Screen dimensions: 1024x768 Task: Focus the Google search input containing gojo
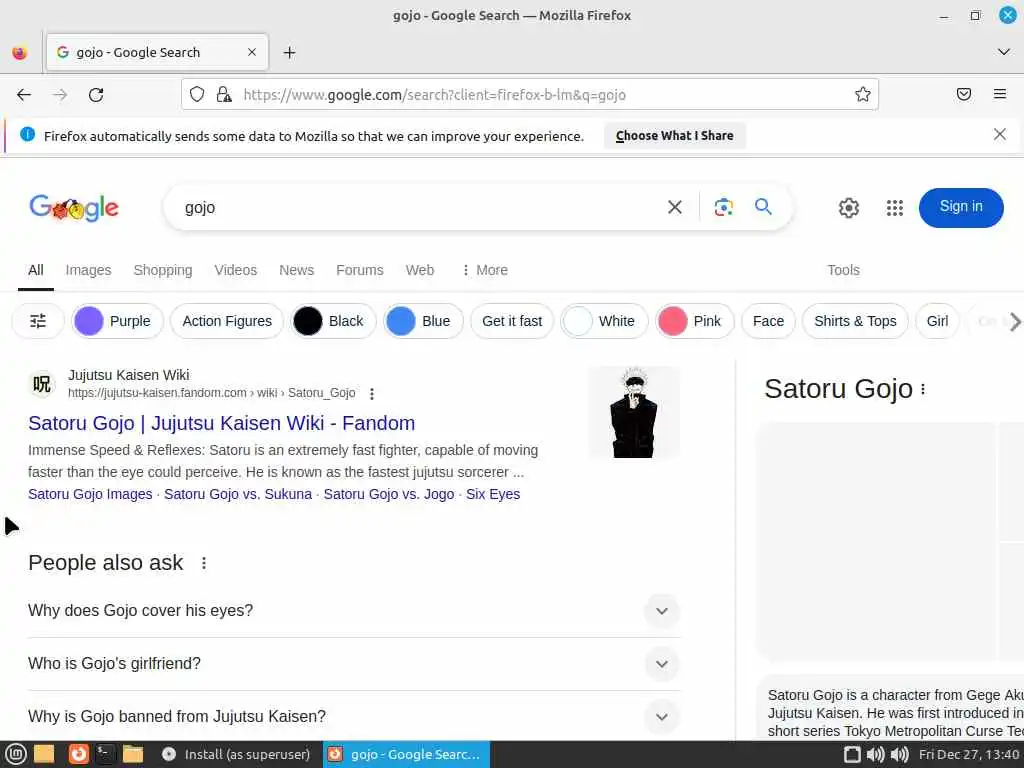click(418, 207)
